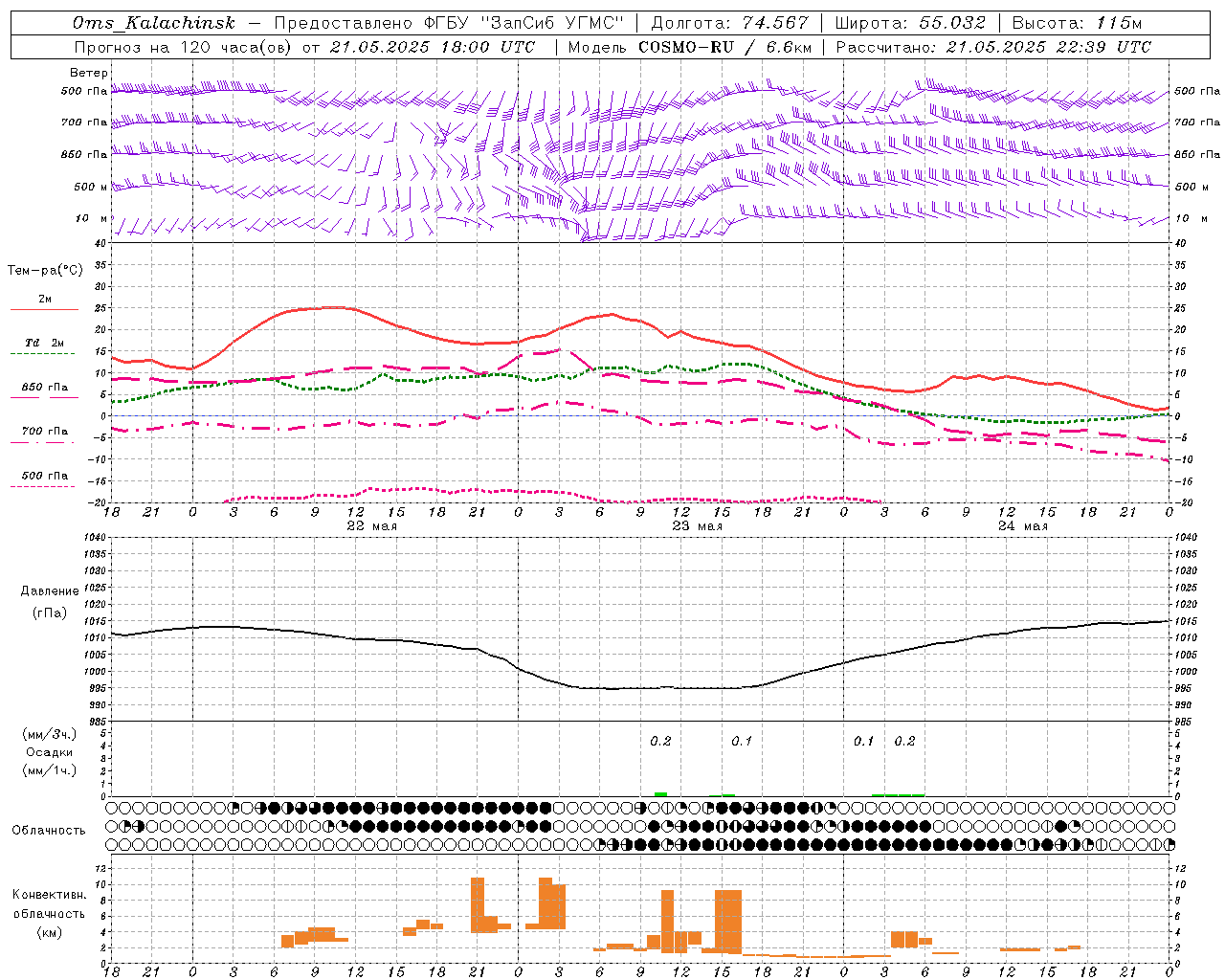
Task: Click the 23 мая date label
Action: 697,526
